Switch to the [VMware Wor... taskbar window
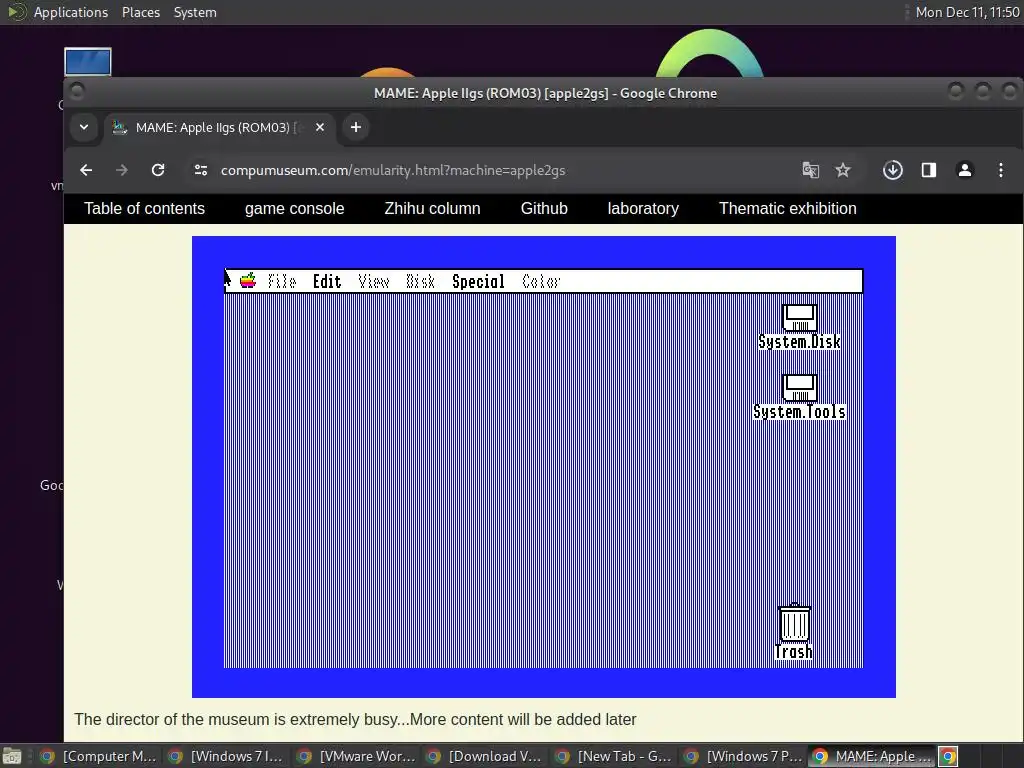Screen dimensions: 1024x768 pyautogui.click(x=355, y=756)
